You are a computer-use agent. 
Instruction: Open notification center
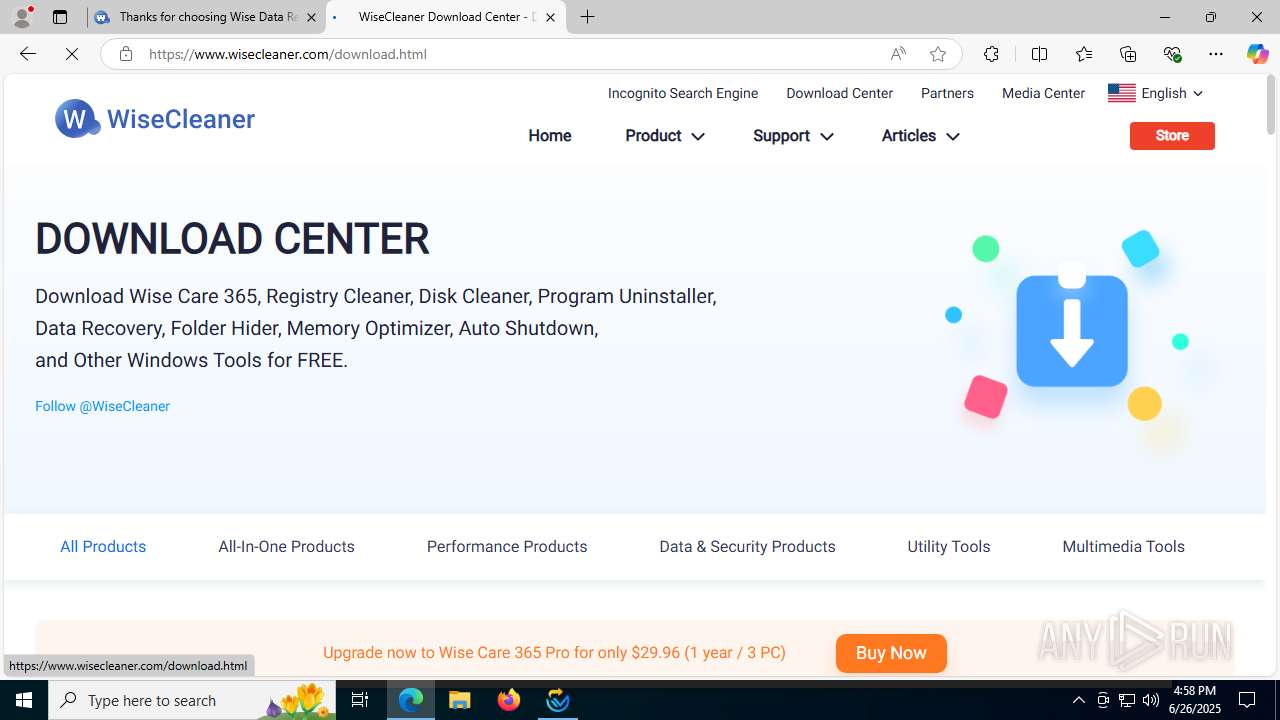coord(1247,700)
